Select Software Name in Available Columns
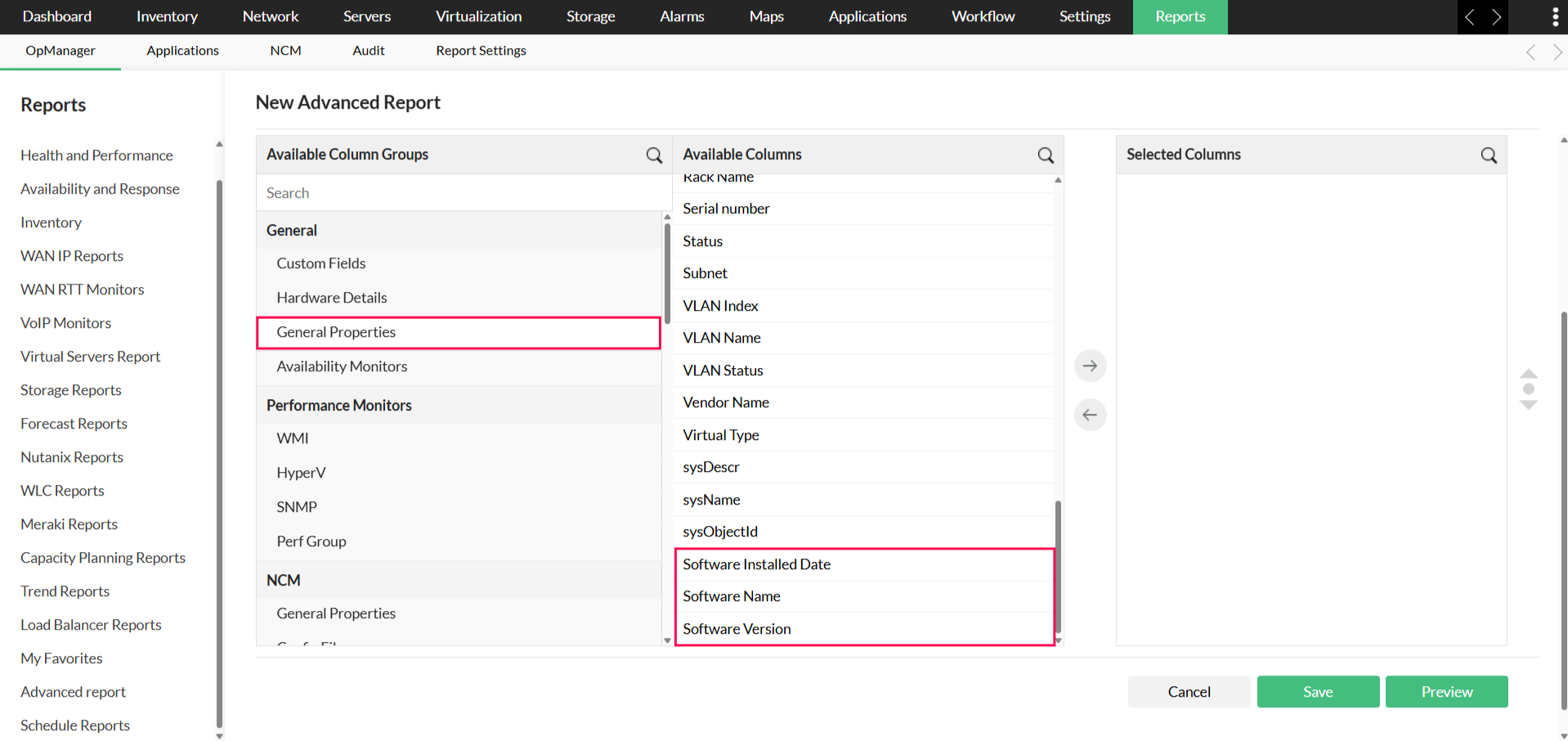 732,596
